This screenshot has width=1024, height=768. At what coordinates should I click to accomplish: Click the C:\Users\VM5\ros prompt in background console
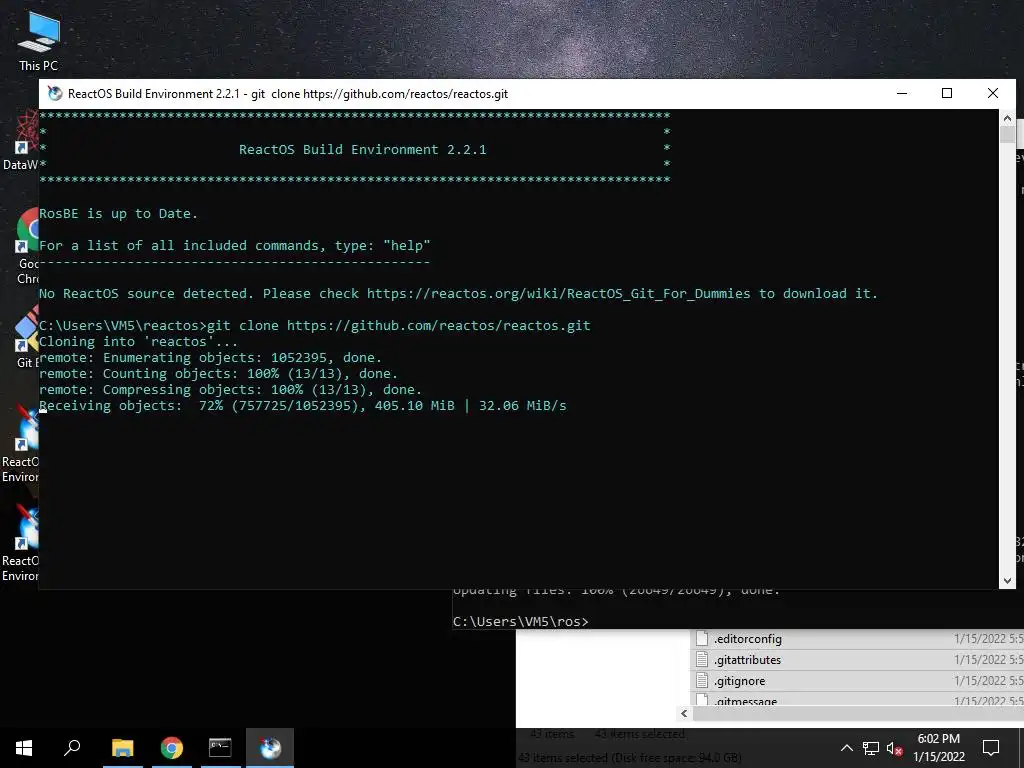[520, 621]
